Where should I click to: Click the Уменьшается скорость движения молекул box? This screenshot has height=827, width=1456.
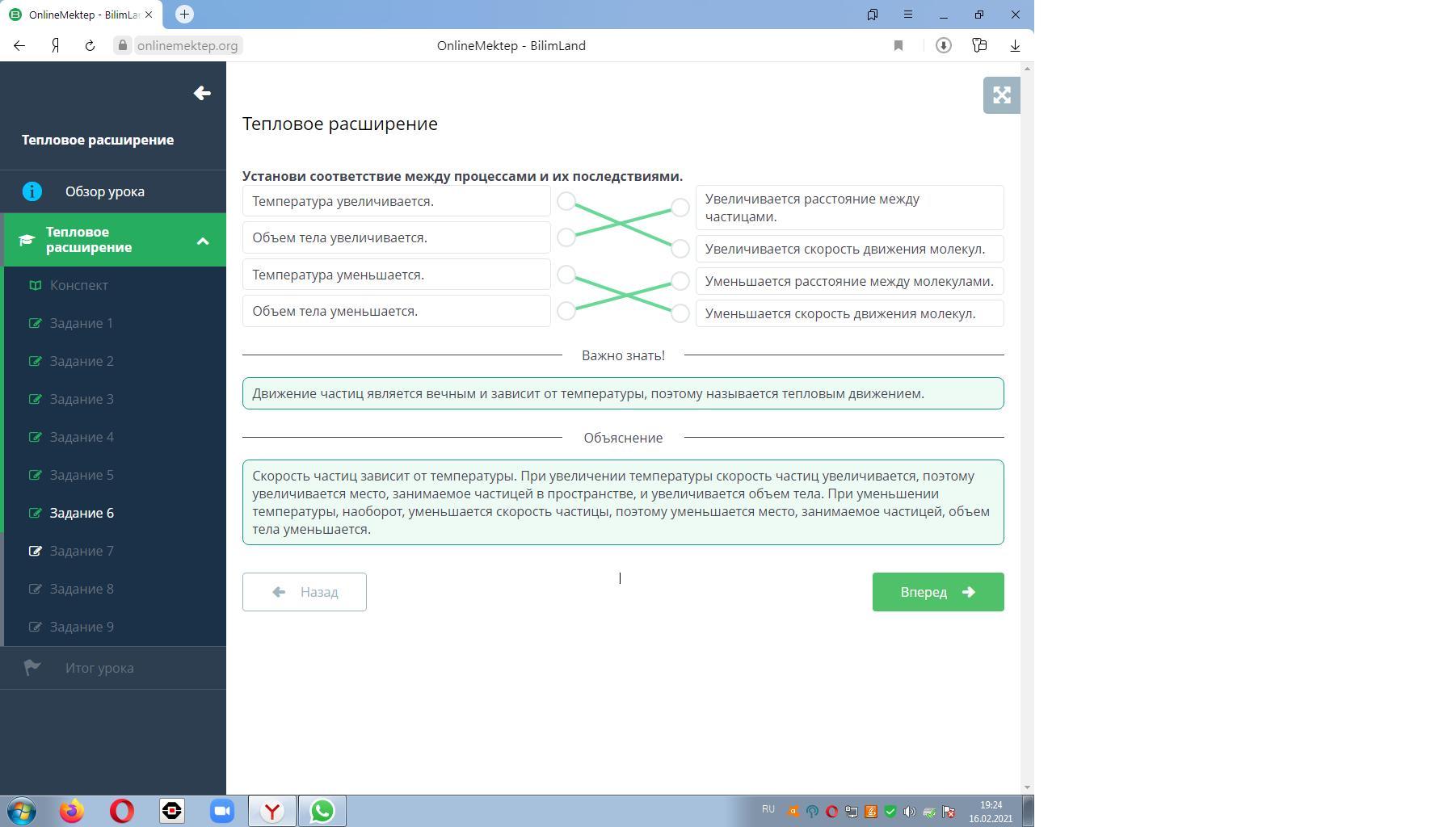tap(849, 313)
